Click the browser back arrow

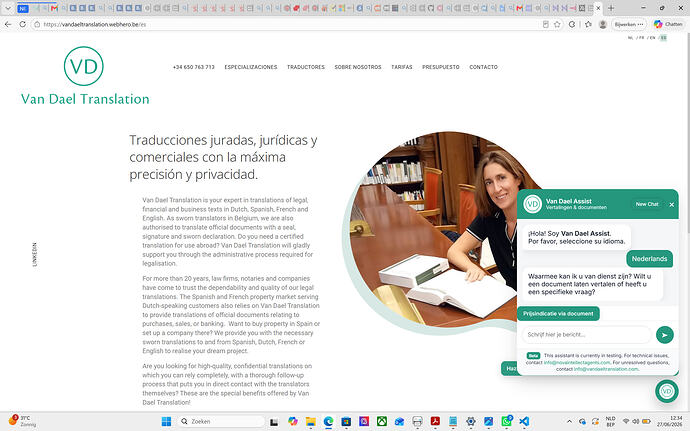pyautogui.click(x=8, y=25)
